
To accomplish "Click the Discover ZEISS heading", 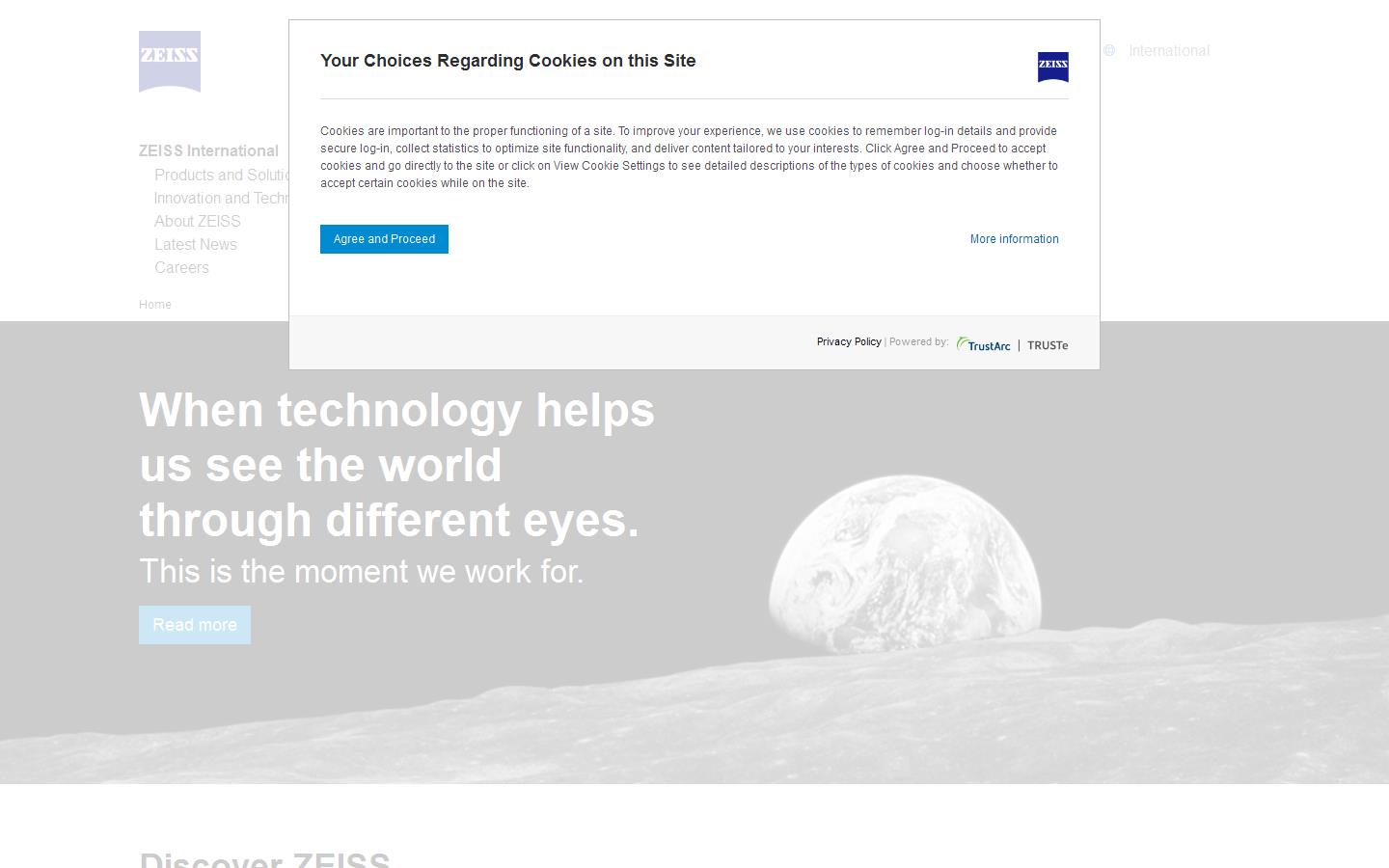I will tap(265, 858).
